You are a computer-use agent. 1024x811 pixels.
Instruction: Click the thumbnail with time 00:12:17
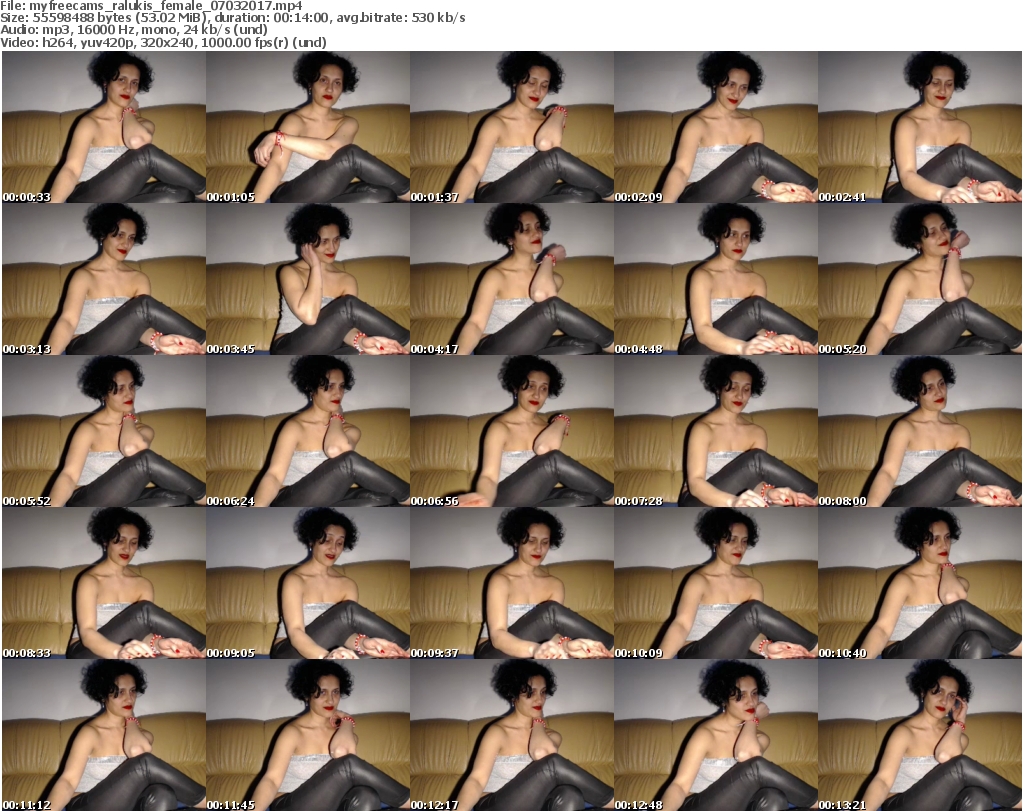511,735
